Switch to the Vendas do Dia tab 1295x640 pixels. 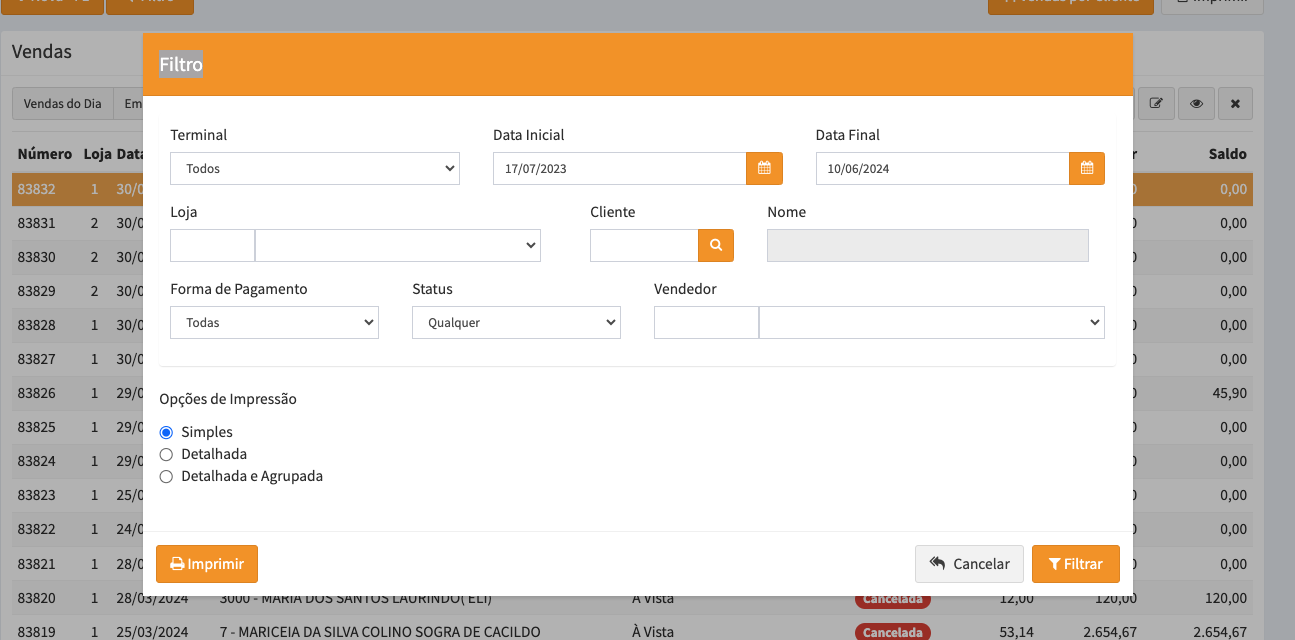[x=63, y=103]
